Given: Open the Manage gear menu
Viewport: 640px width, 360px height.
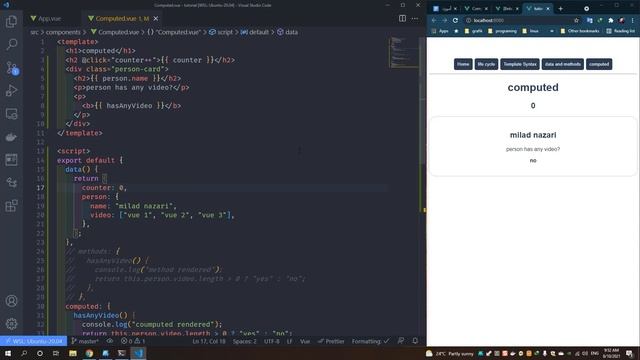Looking at the screenshot, I should pyautogui.click(x=11, y=324).
